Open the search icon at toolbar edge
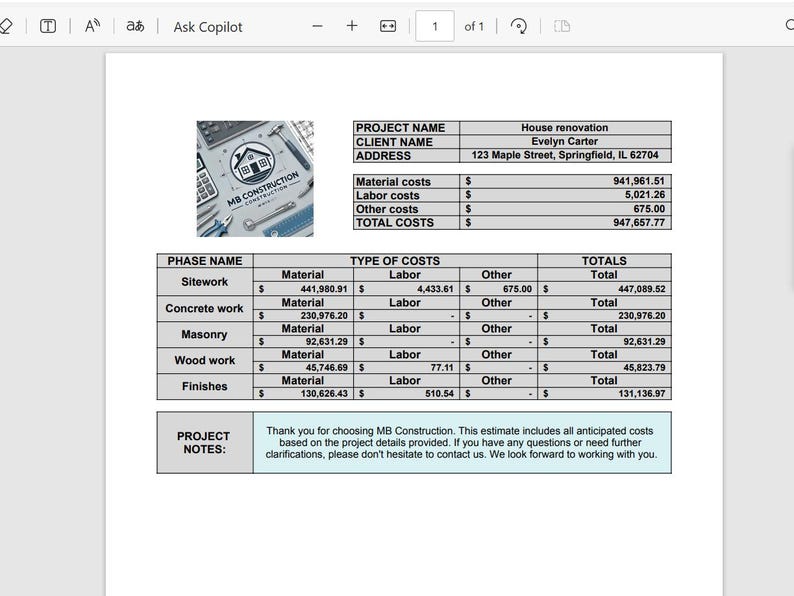Screen dimensions: 794x596 pos(789,25)
